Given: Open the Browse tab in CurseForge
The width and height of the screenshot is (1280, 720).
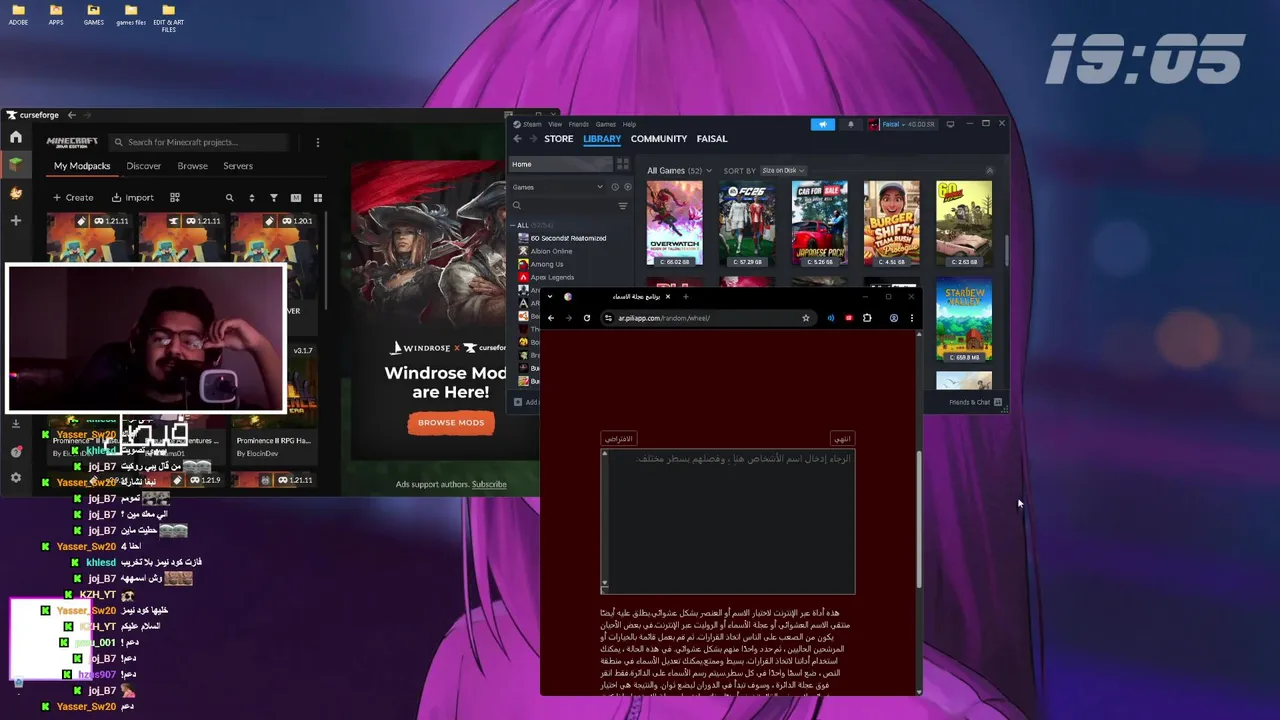Looking at the screenshot, I should pyautogui.click(x=193, y=166).
